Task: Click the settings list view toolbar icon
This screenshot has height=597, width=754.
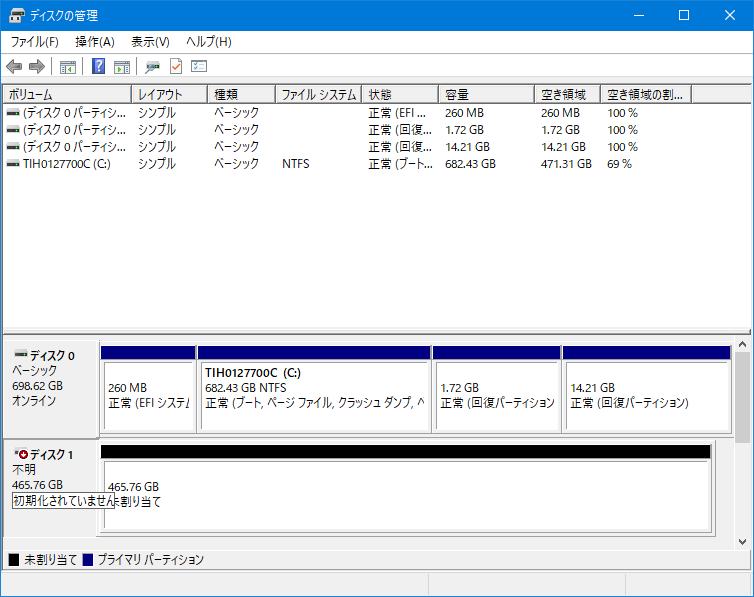Action: (x=199, y=66)
